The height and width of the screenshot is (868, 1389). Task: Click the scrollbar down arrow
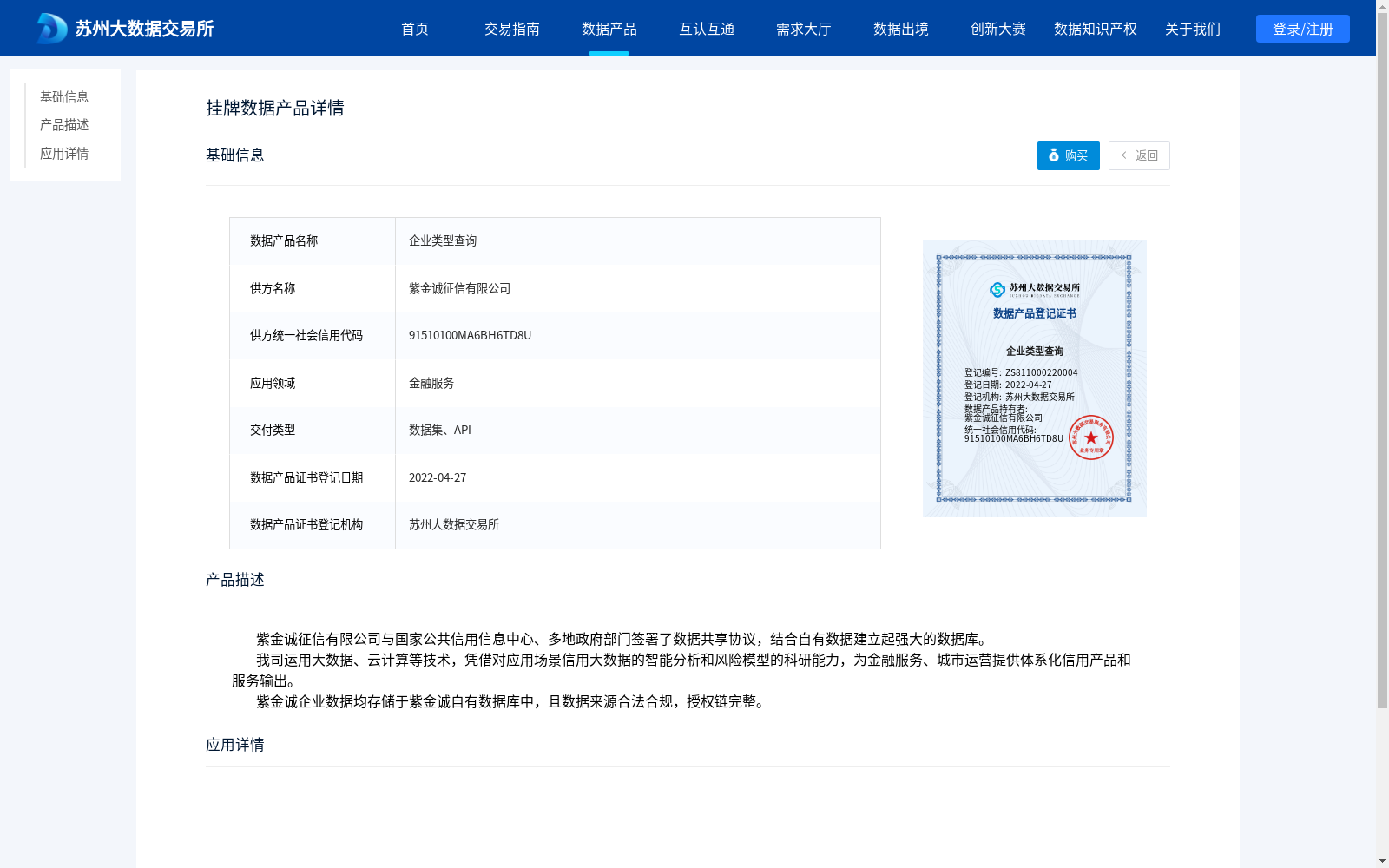pyautogui.click(x=1382, y=861)
